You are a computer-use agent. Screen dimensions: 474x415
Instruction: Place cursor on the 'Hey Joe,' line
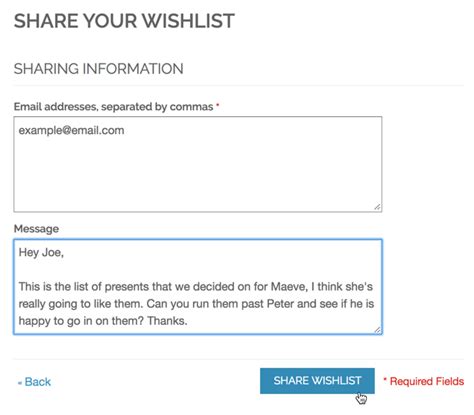click(41, 252)
